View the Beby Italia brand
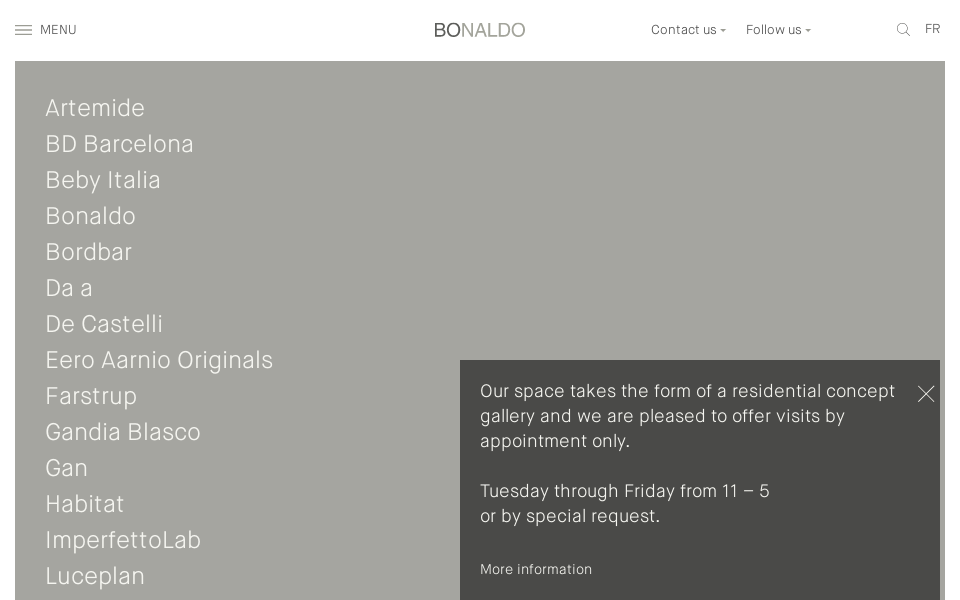Image resolution: width=960 pixels, height=600 pixels. pyautogui.click(x=103, y=180)
